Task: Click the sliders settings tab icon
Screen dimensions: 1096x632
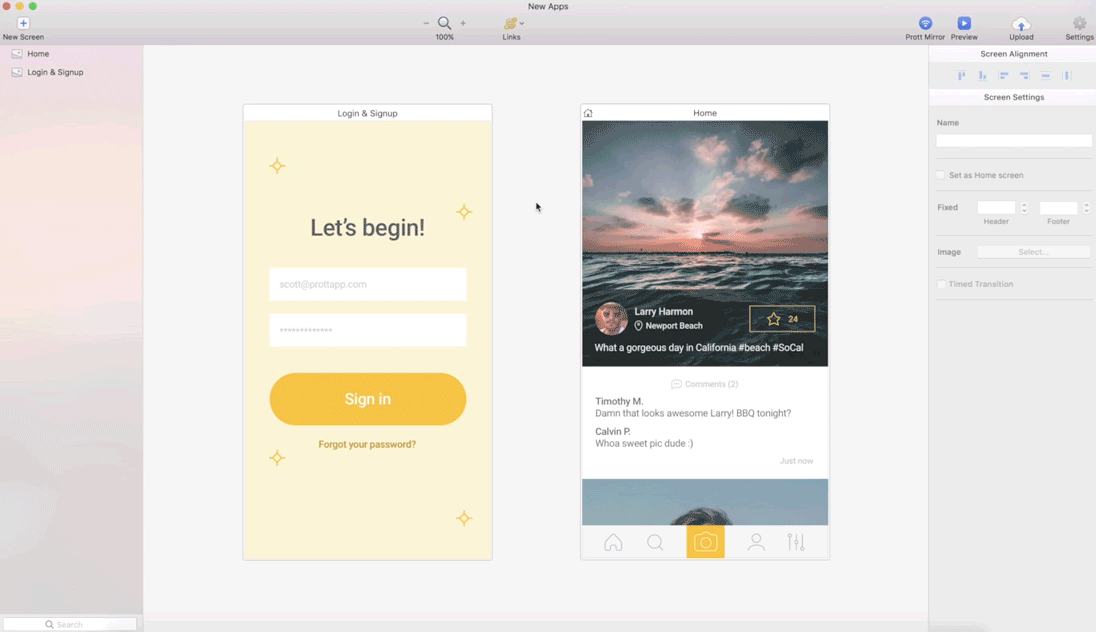Action: [796, 543]
